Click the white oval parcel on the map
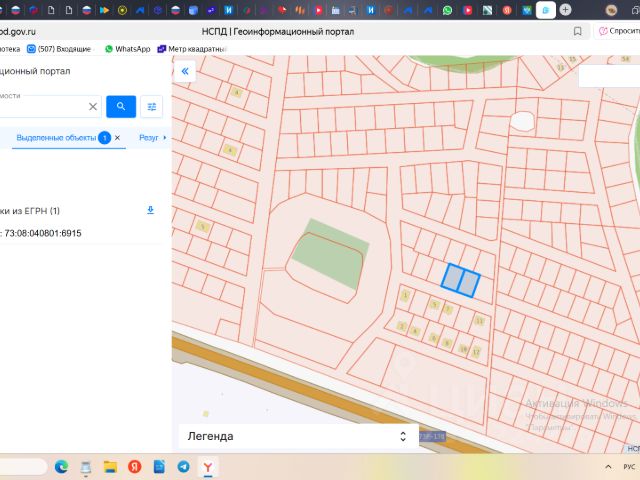Screen dimensions: 640x480 point(522,122)
